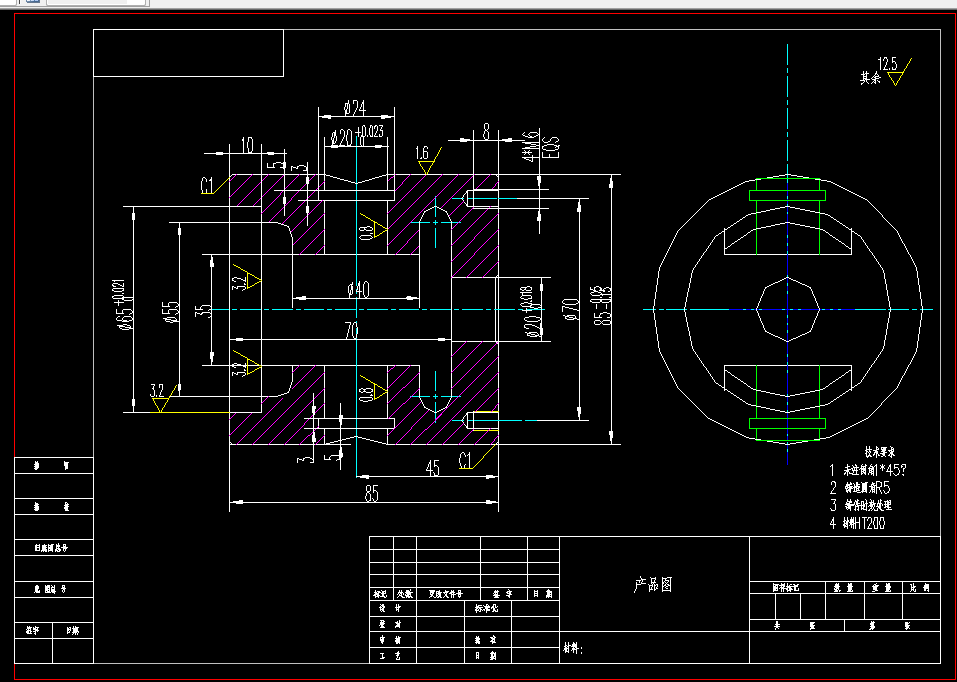Select the ø20 +0.018 right bore dimension
Image resolution: width=957 pixels, height=682 pixels.
click(532, 312)
